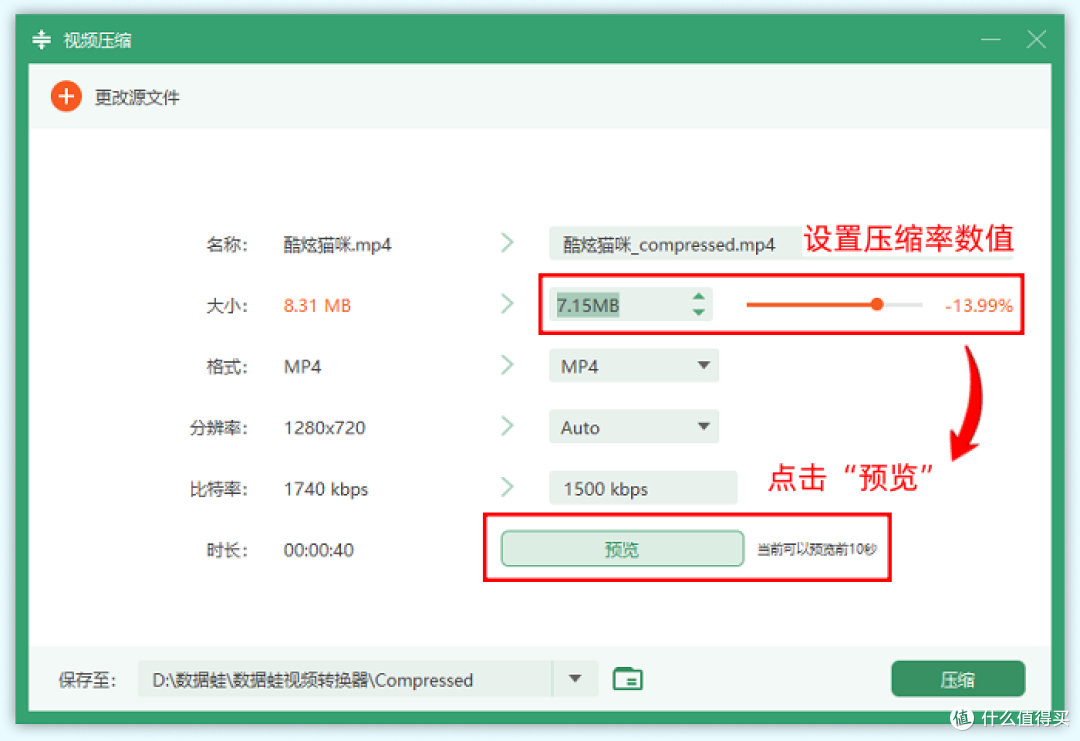Click the compression ratio slider handle
This screenshot has height=741, width=1080.
pyautogui.click(x=877, y=304)
